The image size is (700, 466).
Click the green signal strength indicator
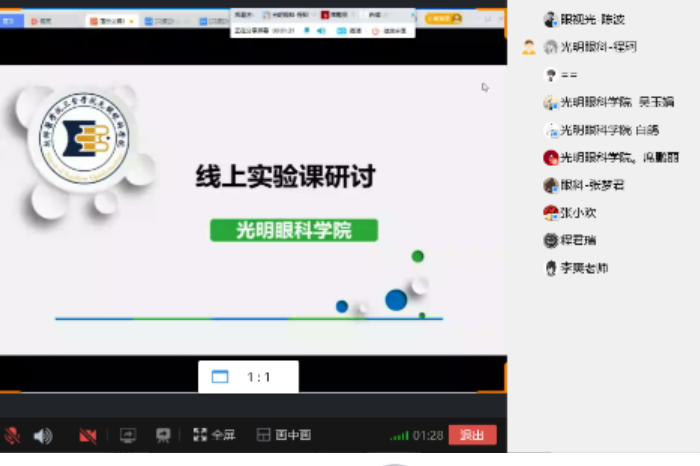pos(399,435)
